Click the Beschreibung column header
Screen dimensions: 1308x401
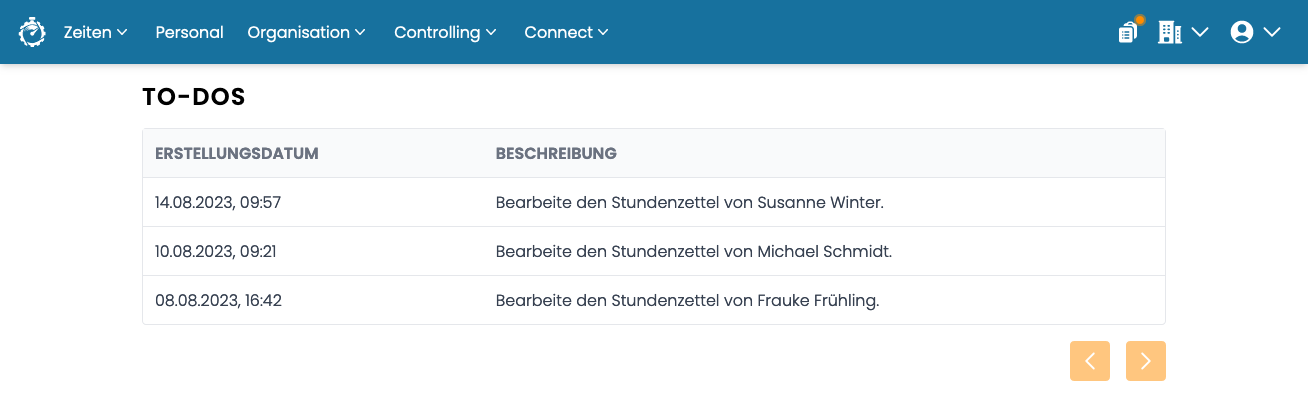click(556, 153)
